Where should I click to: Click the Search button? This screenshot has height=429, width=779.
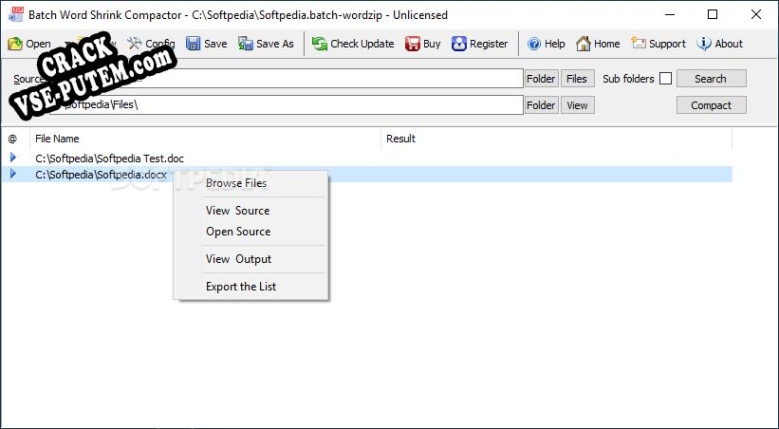coord(711,78)
